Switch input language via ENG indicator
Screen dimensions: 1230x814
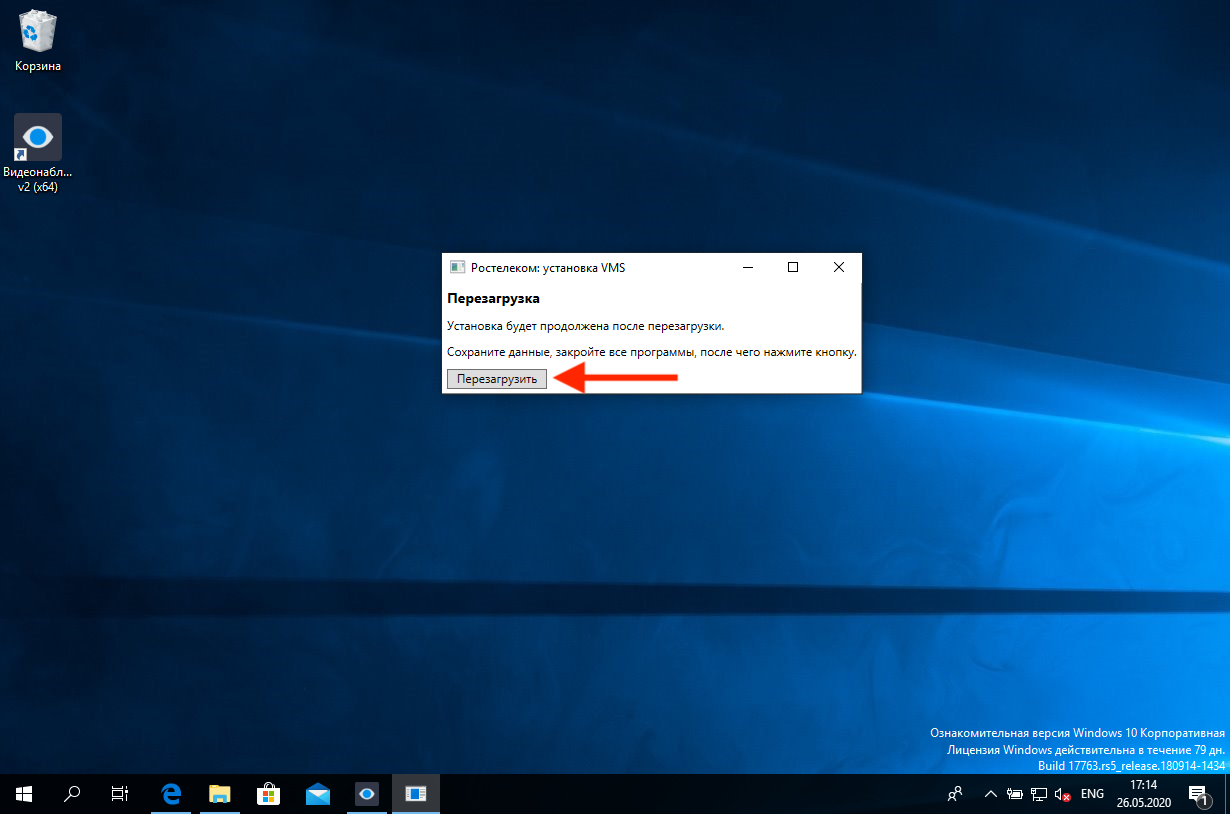[x=1093, y=794]
